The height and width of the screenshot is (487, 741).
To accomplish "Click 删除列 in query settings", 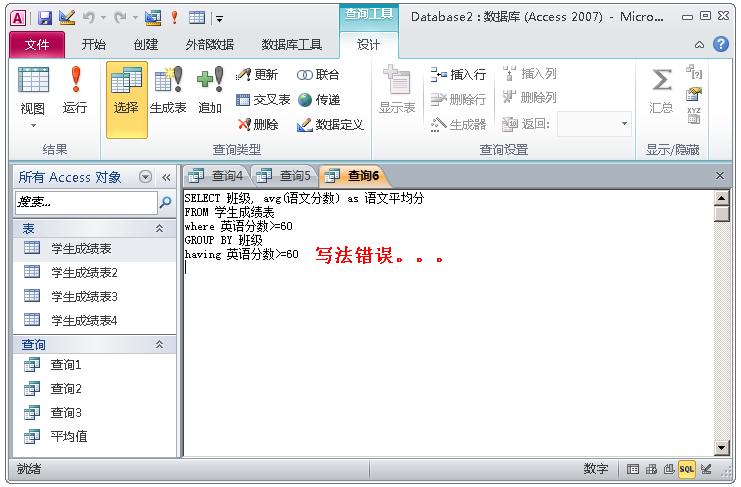I will pyautogui.click(x=529, y=98).
